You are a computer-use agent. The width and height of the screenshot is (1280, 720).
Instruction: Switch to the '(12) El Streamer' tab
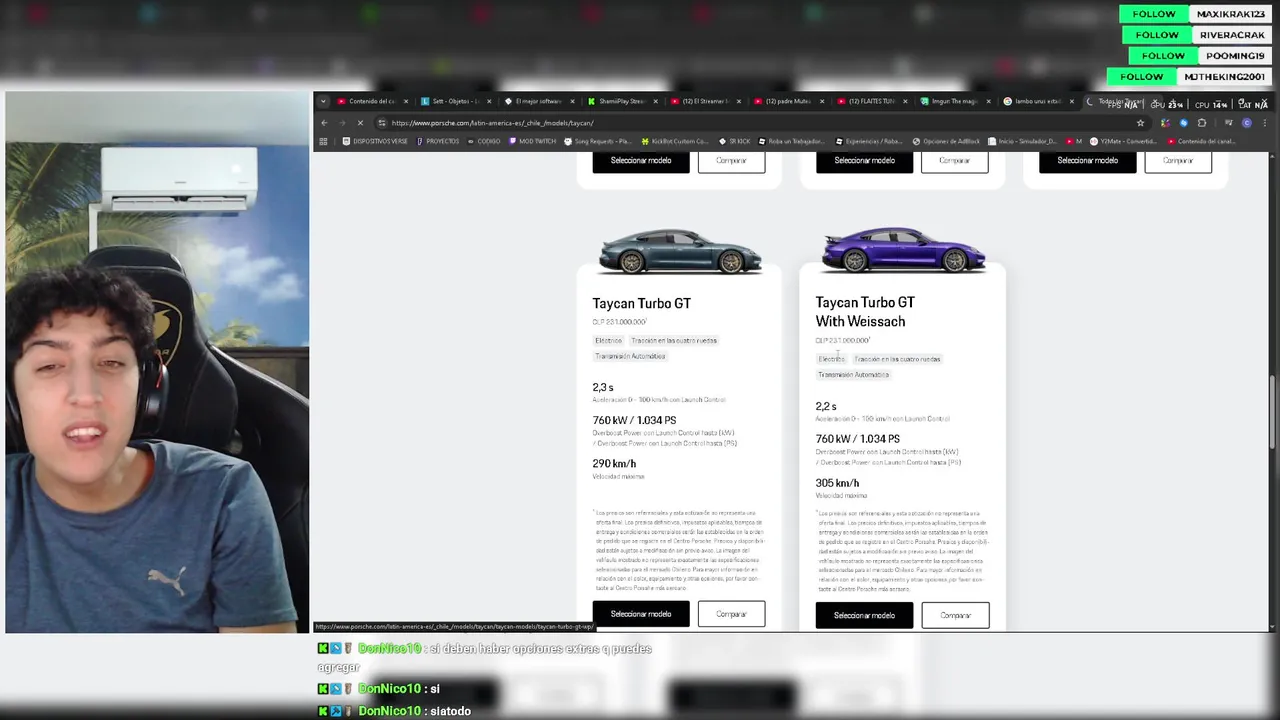click(706, 101)
